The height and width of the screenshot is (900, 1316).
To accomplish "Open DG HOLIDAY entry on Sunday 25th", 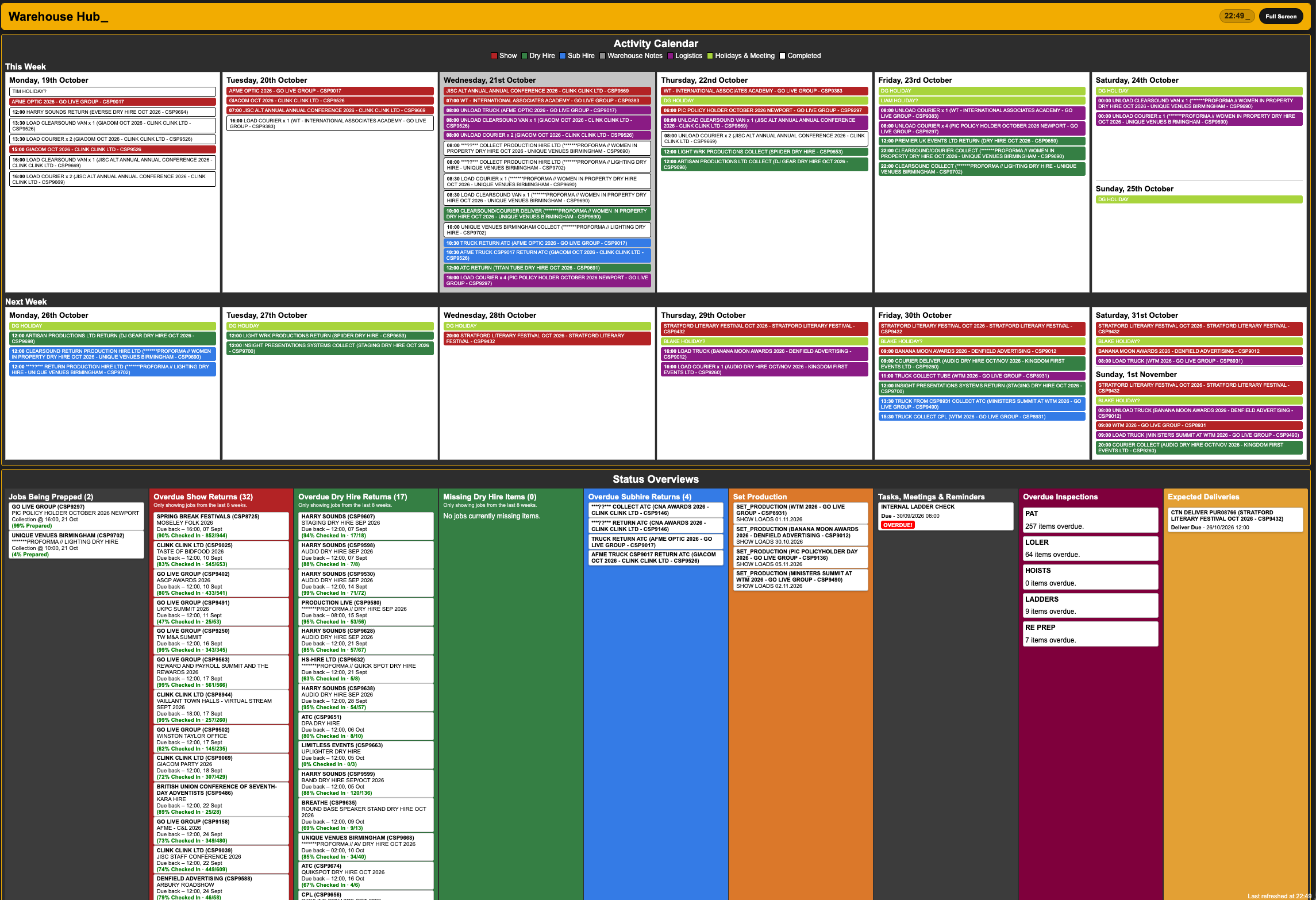I will click(1199, 199).
